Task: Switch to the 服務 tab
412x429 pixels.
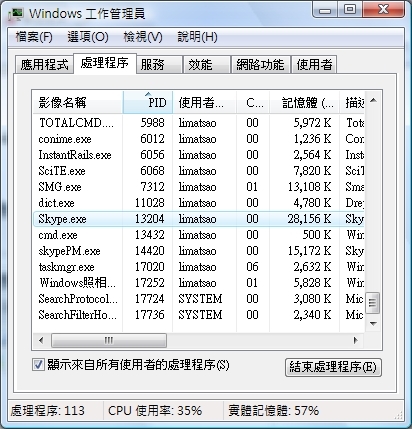Action: coord(159,64)
